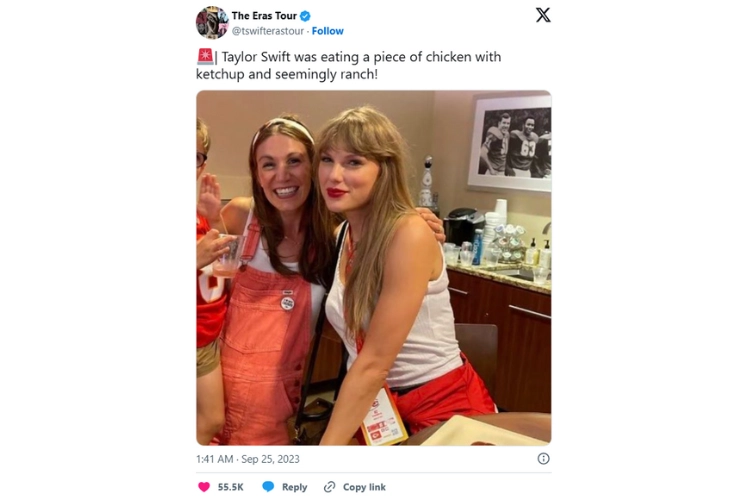This screenshot has height=500, width=750.
Task: Like the tweet with the heart icon
Action: pyautogui.click(x=204, y=487)
